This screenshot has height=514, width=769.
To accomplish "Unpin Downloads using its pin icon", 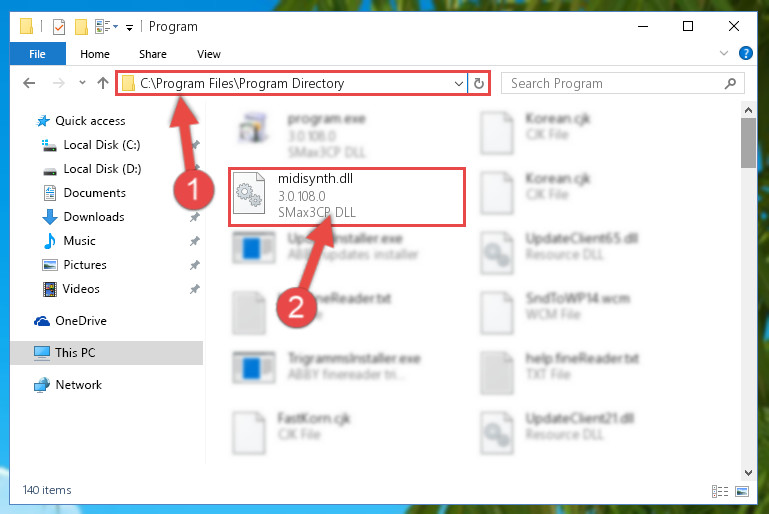I will (195, 217).
